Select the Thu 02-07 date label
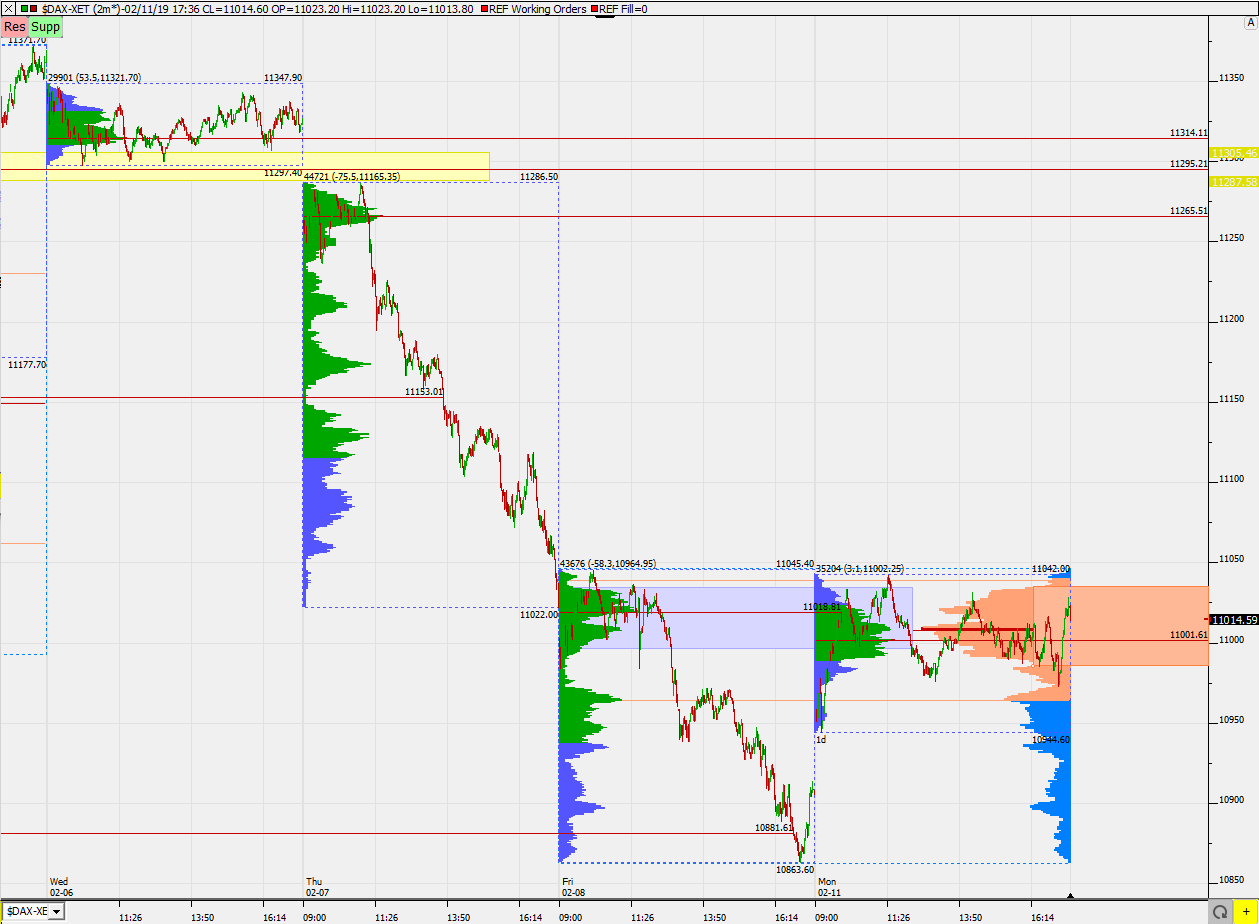 pyautogui.click(x=317, y=886)
